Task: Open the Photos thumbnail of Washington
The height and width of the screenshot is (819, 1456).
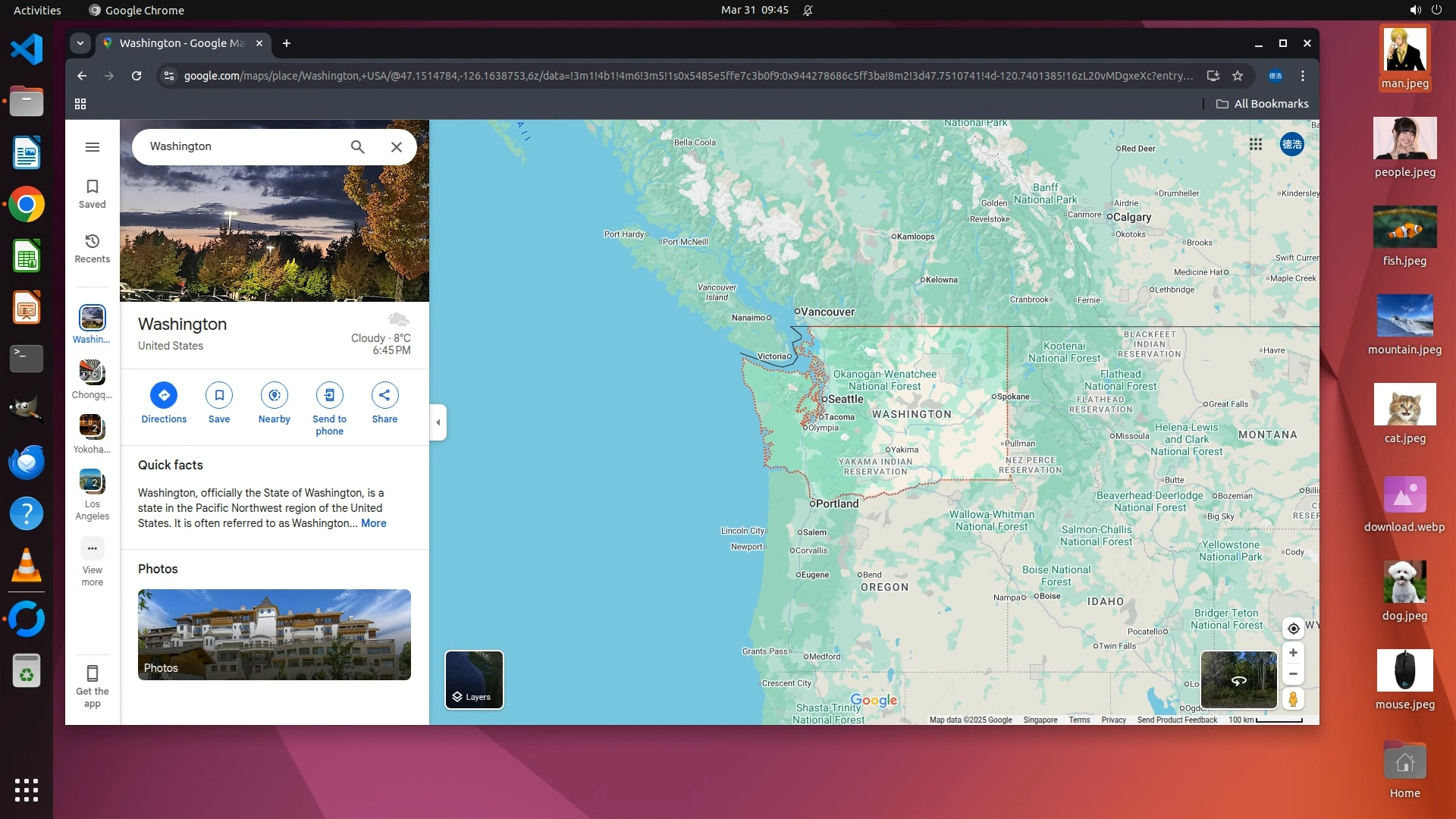Action: coord(275,635)
